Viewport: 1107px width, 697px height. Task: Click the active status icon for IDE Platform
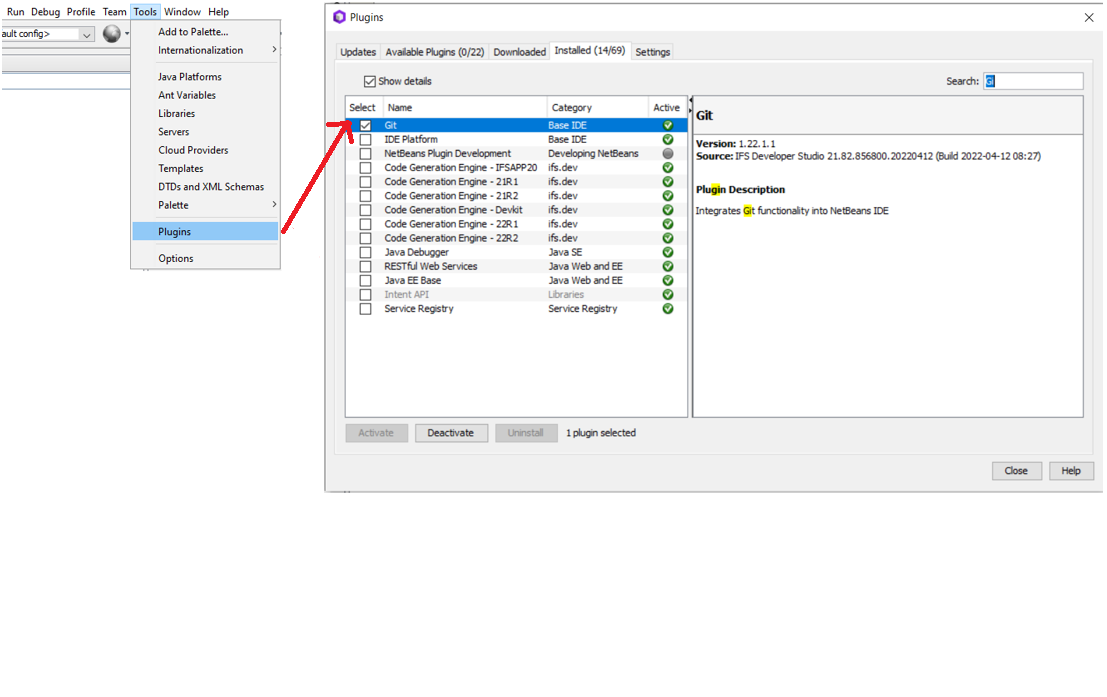[x=667, y=139]
